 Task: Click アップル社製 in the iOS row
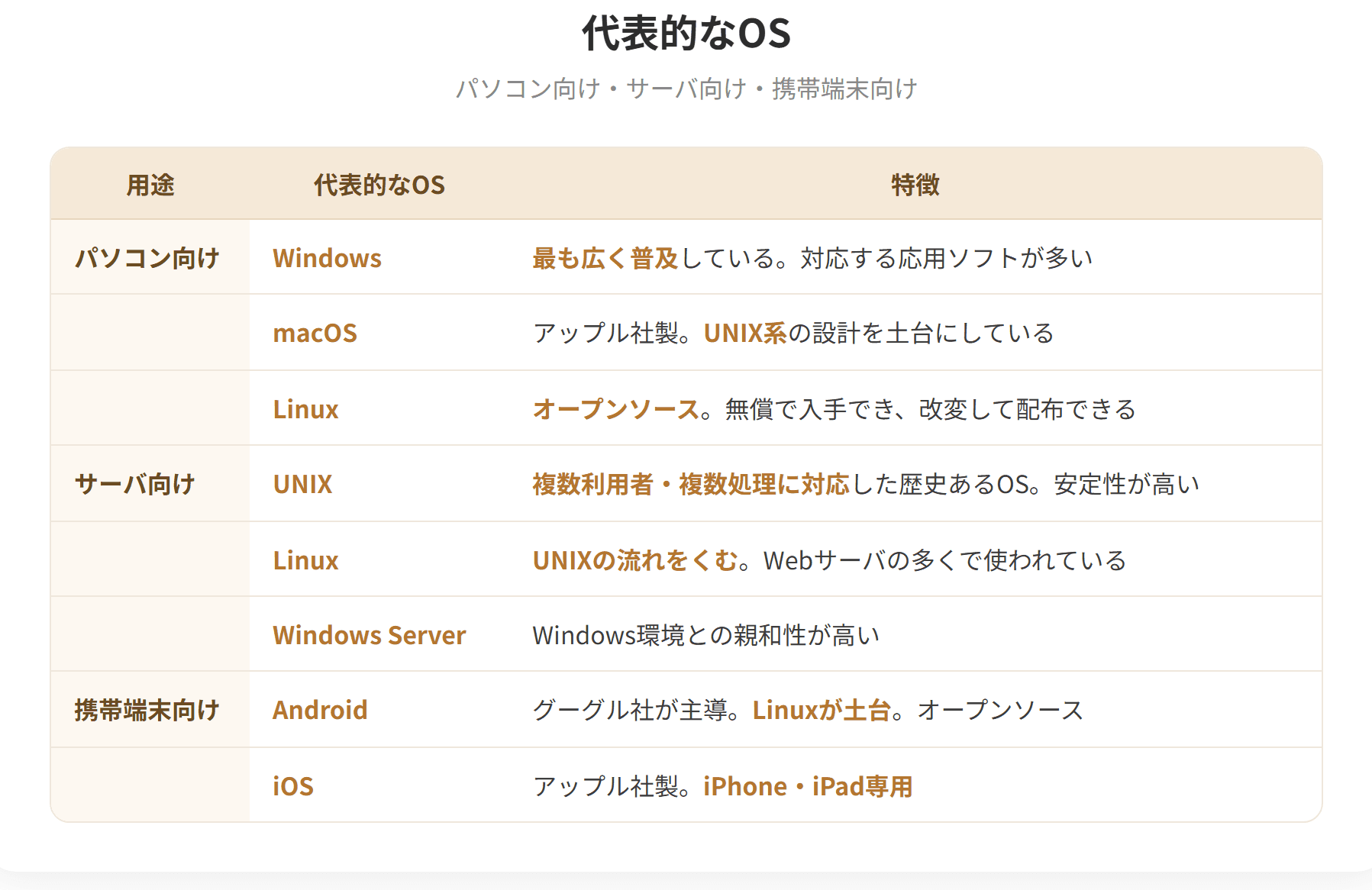click(605, 786)
